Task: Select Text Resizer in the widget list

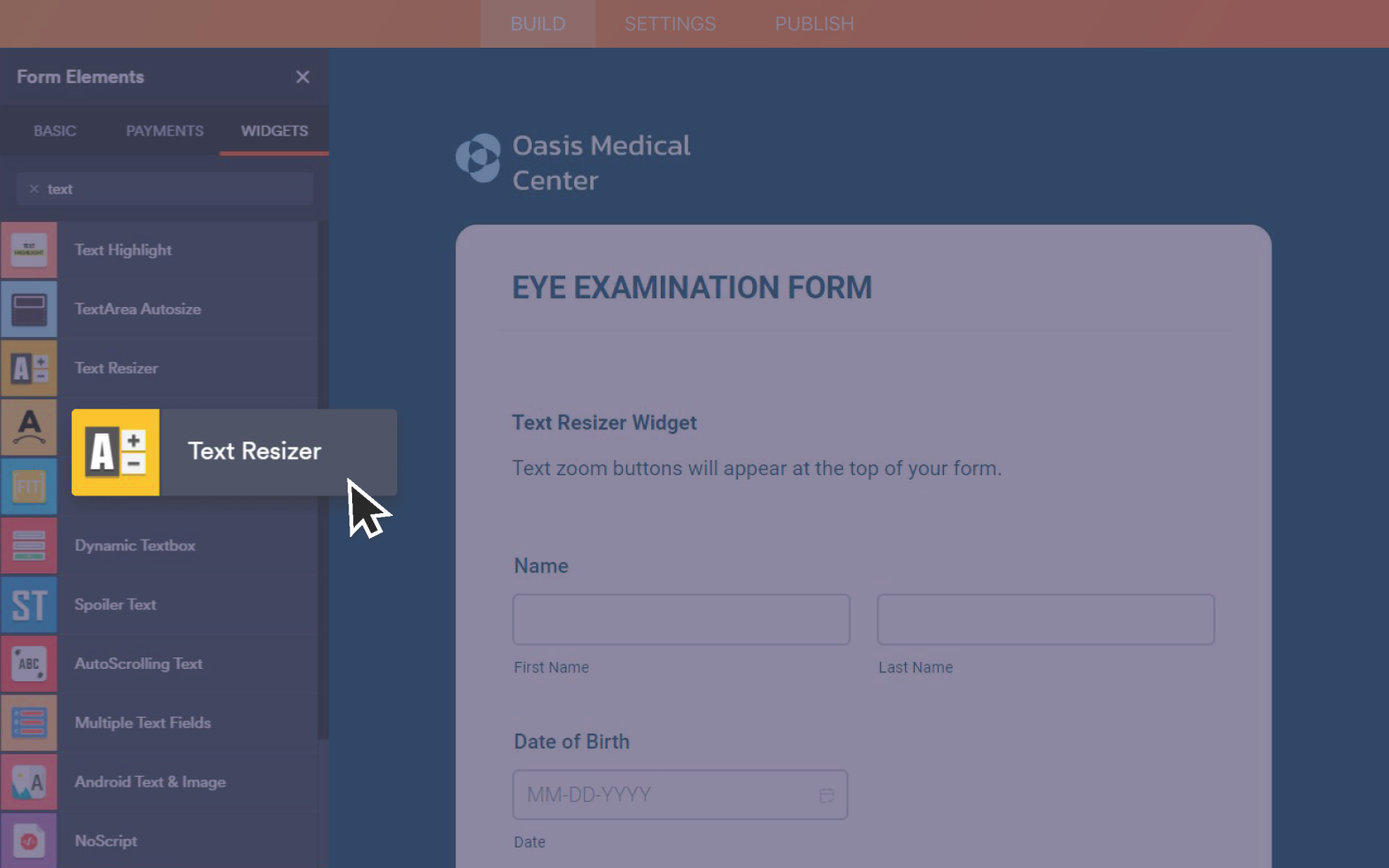Action: pos(116,368)
